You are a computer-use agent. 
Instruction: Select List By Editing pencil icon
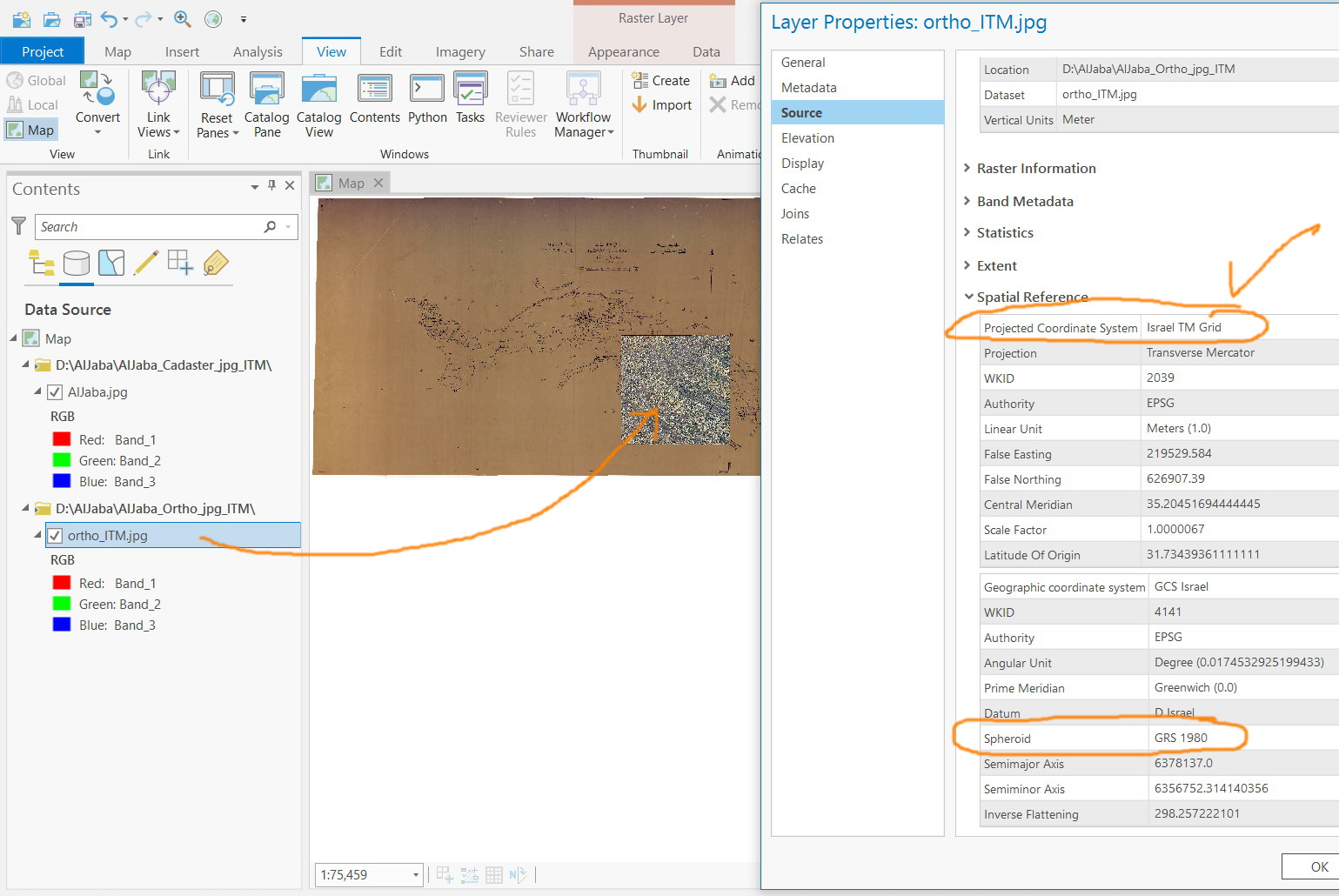pyautogui.click(x=146, y=263)
